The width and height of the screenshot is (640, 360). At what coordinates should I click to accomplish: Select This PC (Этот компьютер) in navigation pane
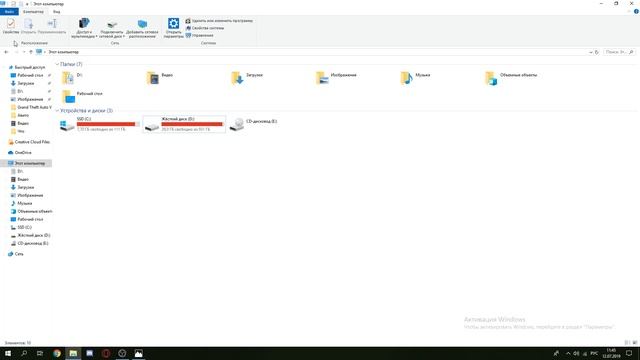click(x=27, y=163)
